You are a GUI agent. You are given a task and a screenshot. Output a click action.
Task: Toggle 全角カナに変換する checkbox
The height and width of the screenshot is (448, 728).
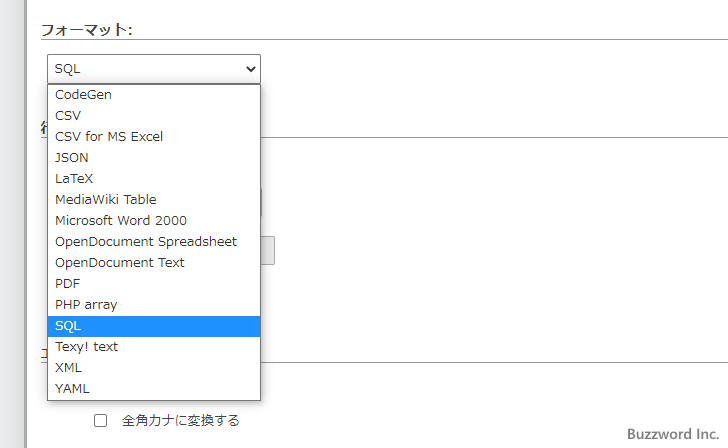point(100,421)
